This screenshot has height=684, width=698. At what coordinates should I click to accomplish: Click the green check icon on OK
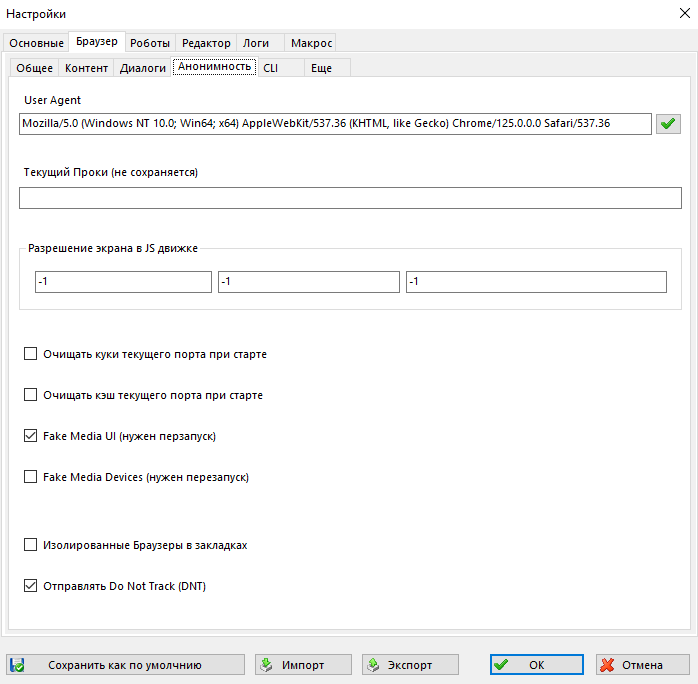point(501,665)
